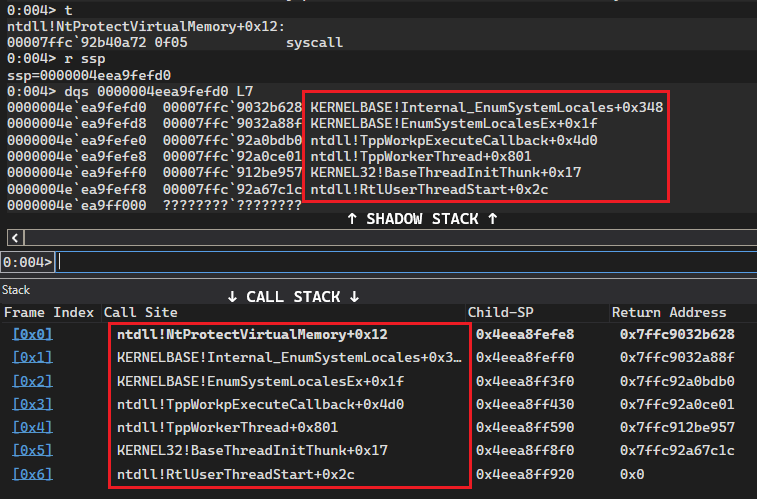The width and height of the screenshot is (757, 499).
Task: Click the unreadable ????????`???????? memory entry
Action: 232,205
